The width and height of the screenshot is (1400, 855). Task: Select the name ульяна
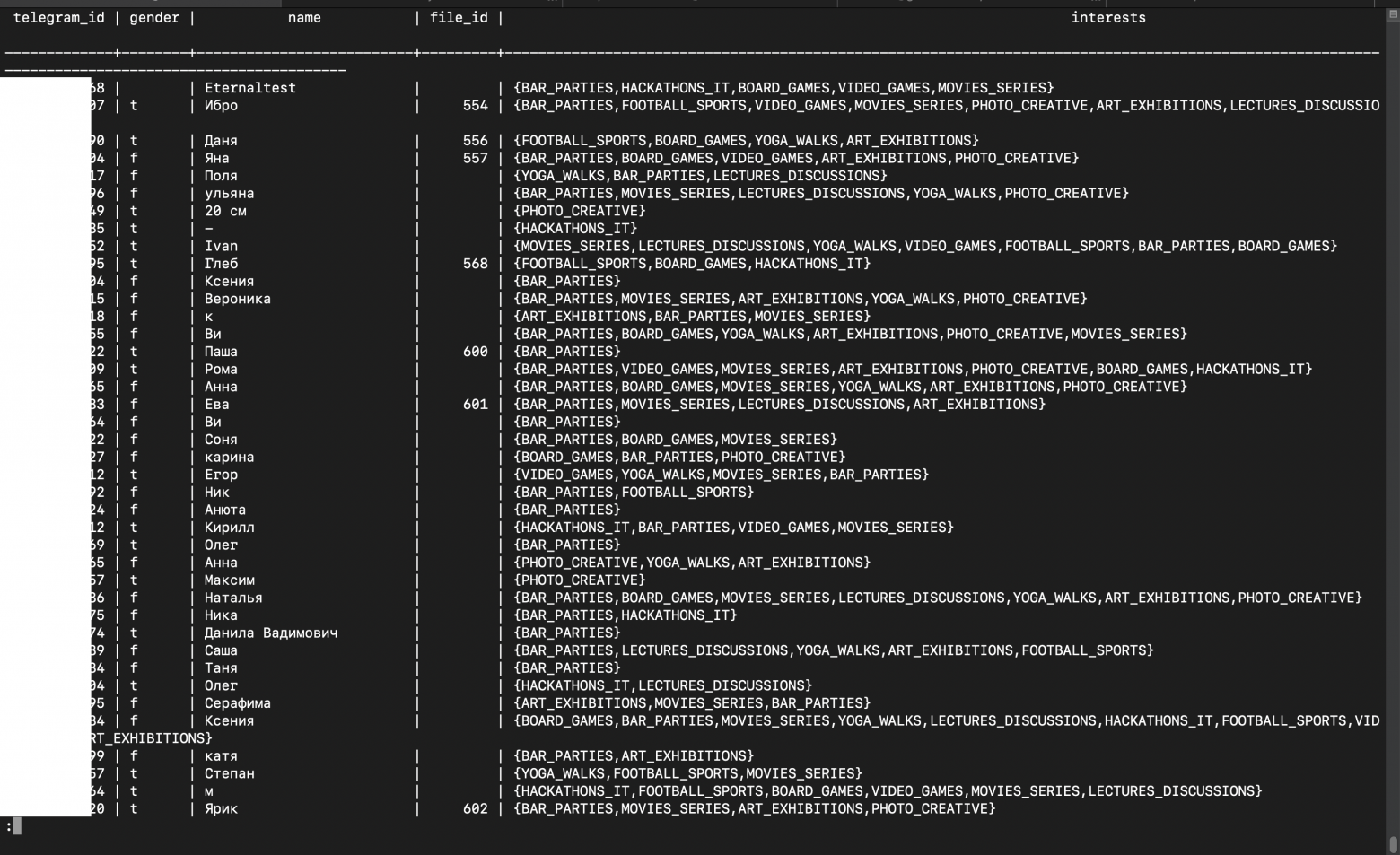[230, 194]
